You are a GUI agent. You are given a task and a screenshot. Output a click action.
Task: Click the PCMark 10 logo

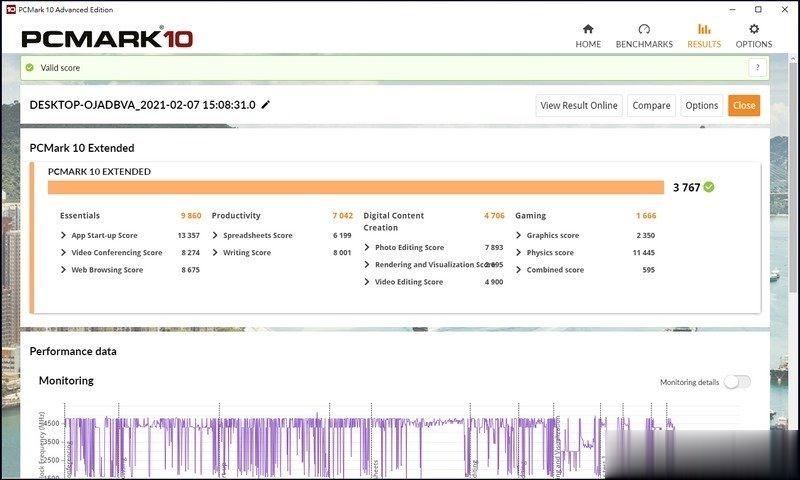[x=107, y=38]
